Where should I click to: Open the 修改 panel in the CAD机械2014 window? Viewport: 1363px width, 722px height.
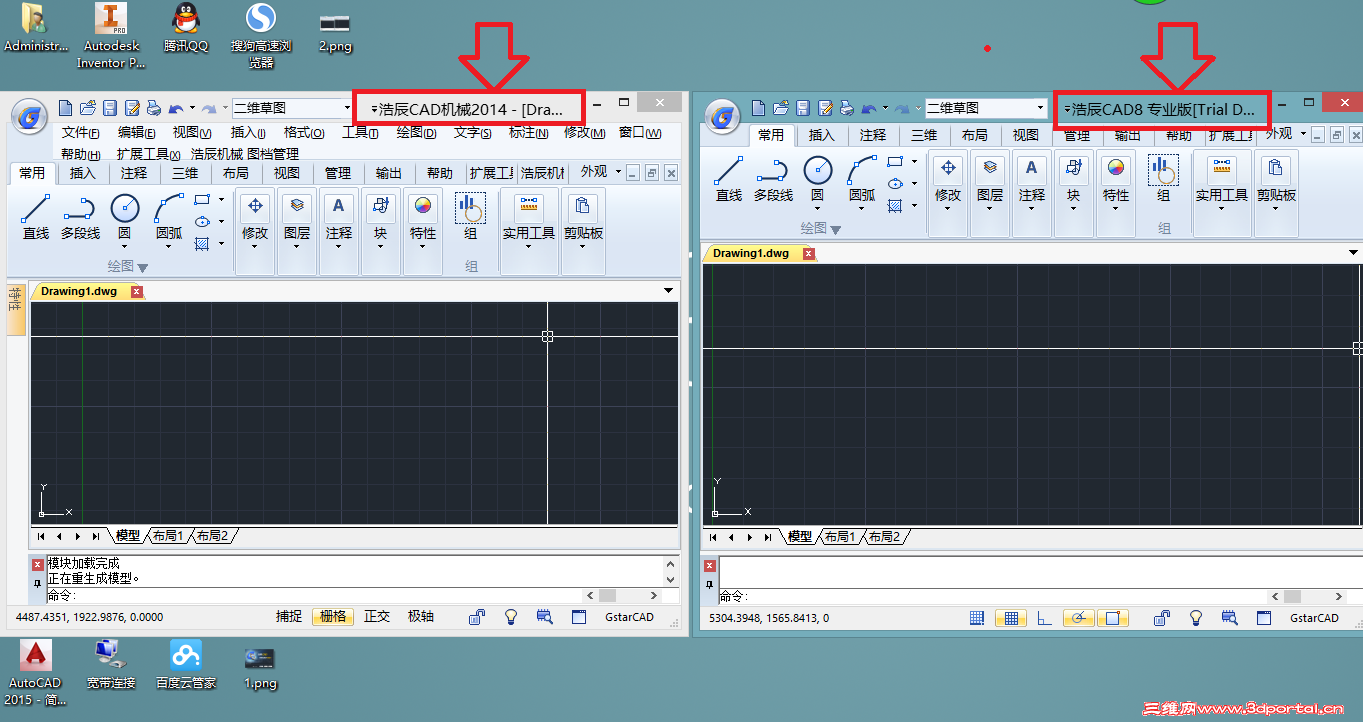click(x=255, y=221)
